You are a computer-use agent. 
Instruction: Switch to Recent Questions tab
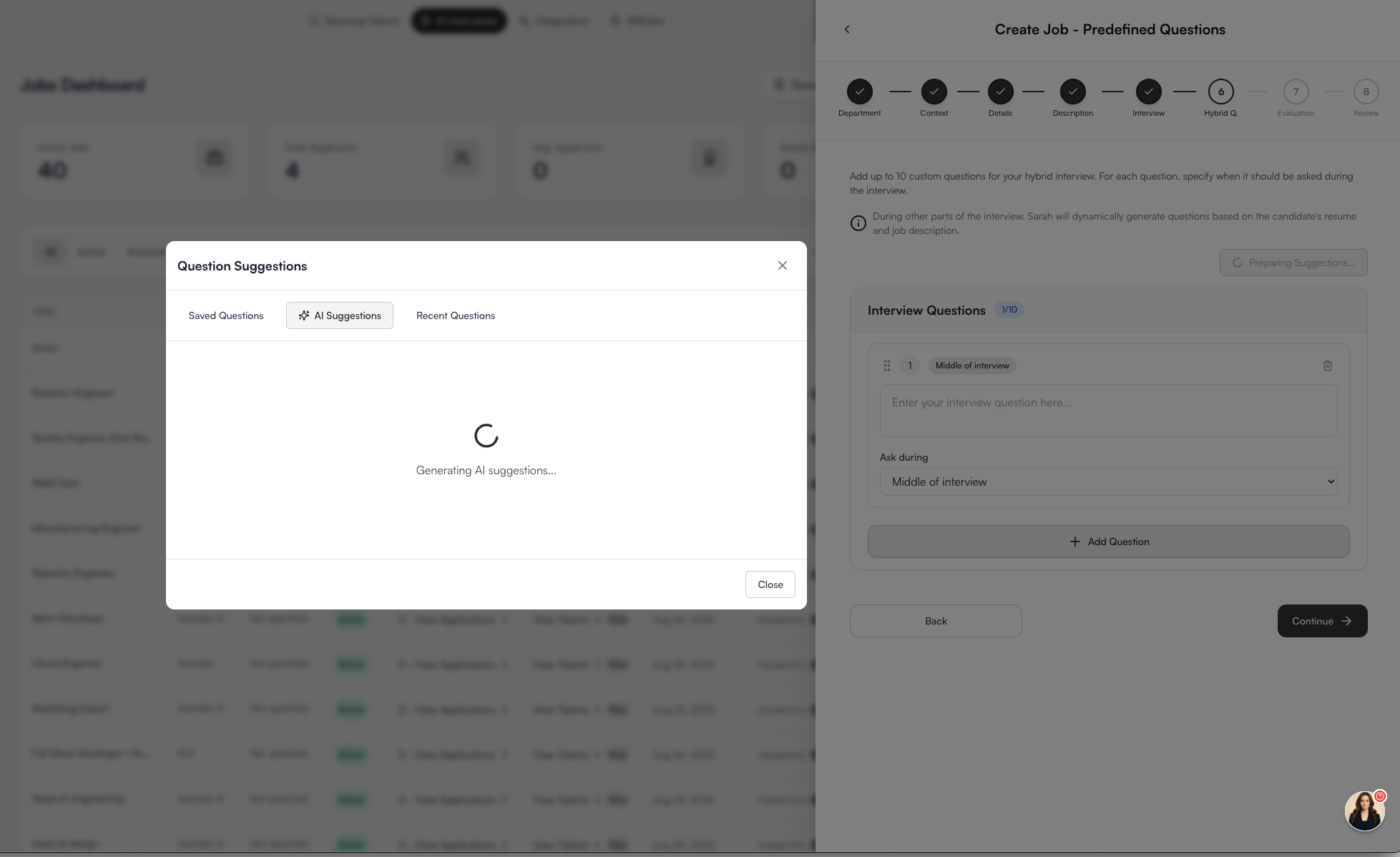(x=455, y=315)
